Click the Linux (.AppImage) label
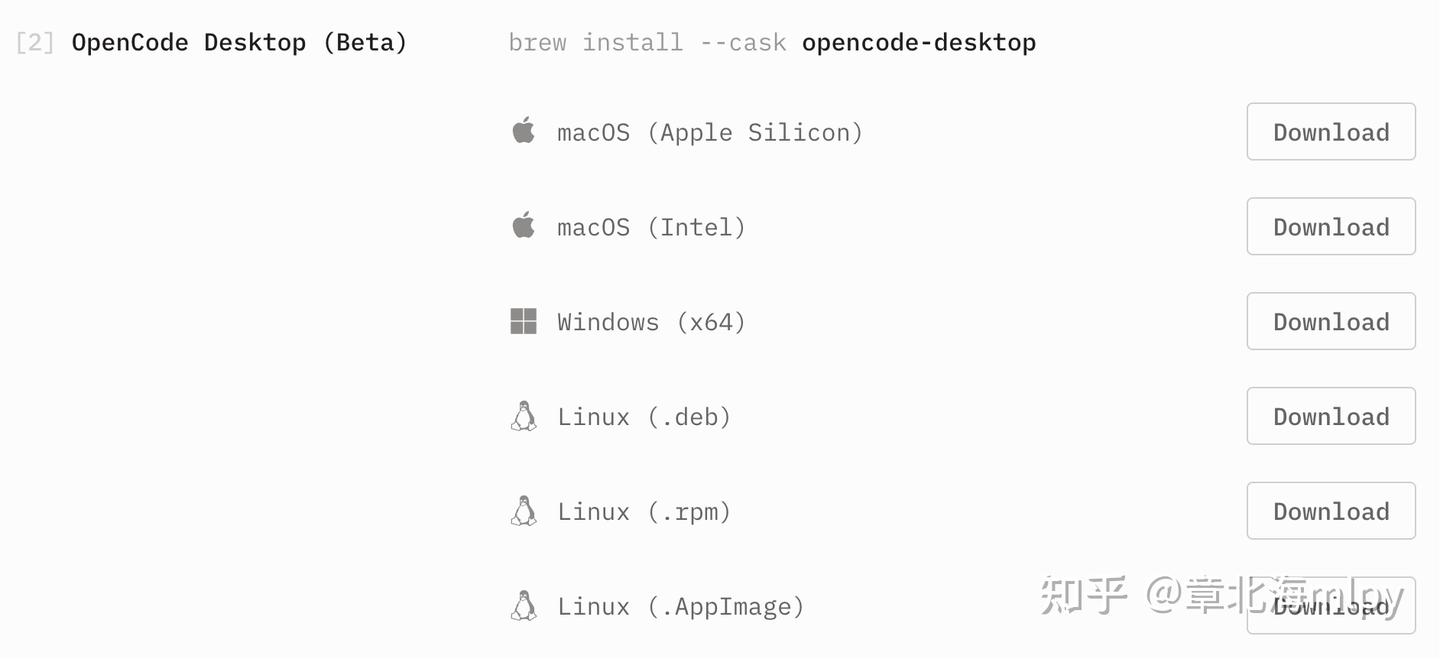 tap(680, 607)
